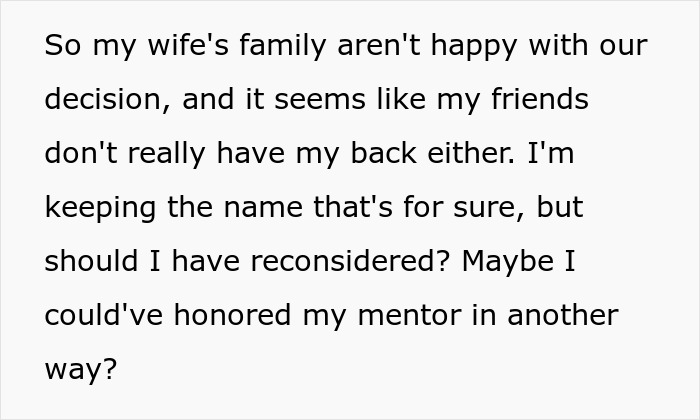Click the word "keeping" at line start
Image resolution: width=700 pixels, height=420 pixels.
pyautogui.click(x=100, y=208)
